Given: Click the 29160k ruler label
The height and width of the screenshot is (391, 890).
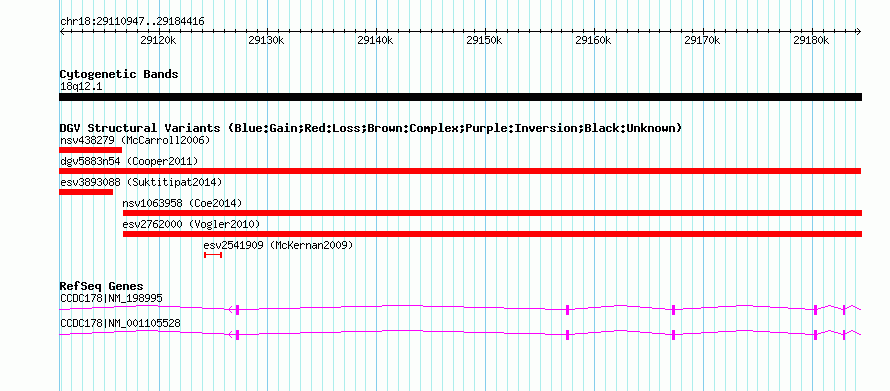Looking at the screenshot, I should click(x=594, y=41).
